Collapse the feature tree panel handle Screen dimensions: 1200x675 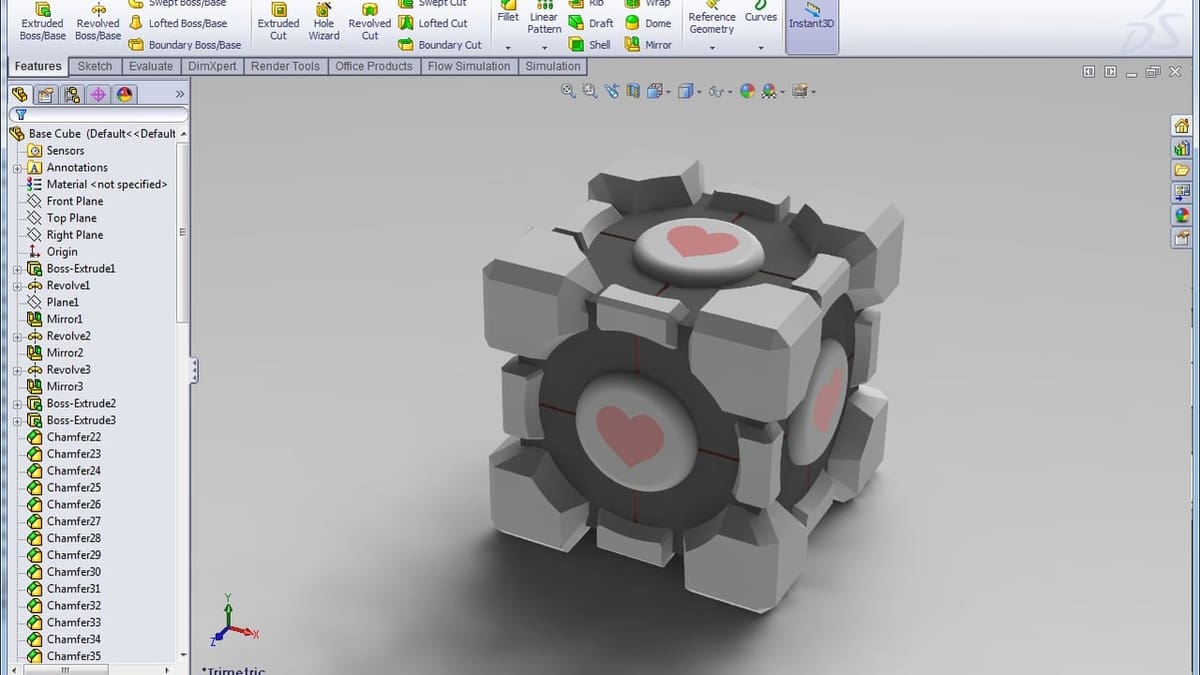pos(194,371)
